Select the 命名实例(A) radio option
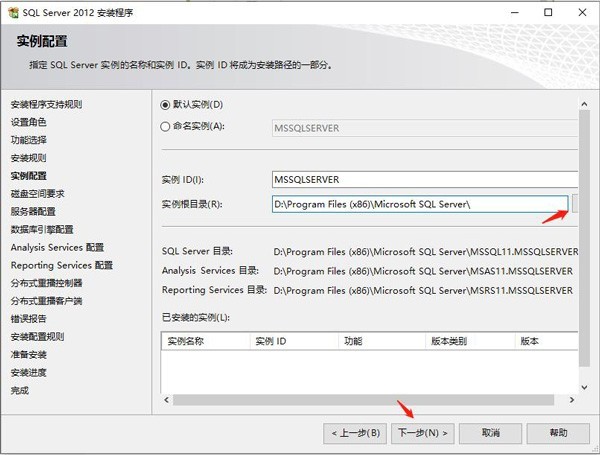Image resolution: width=600 pixels, height=455 pixels. coord(165,127)
